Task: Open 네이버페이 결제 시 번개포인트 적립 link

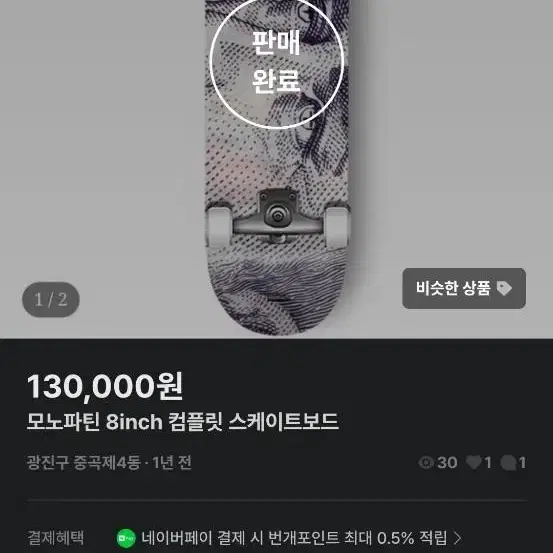Action: pyautogui.click(x=294, y=538)
